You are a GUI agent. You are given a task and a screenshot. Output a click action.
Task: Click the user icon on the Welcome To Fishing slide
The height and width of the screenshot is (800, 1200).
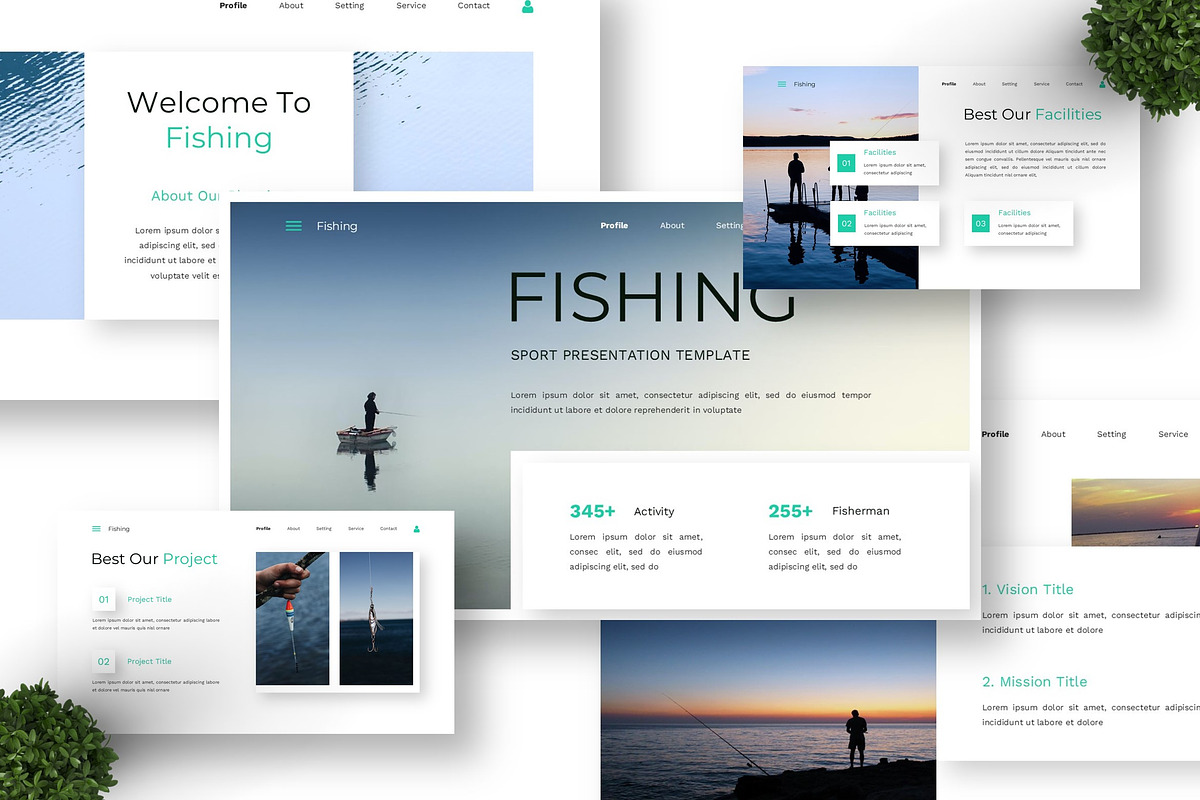pyautogui.click(x=528, y=6)
